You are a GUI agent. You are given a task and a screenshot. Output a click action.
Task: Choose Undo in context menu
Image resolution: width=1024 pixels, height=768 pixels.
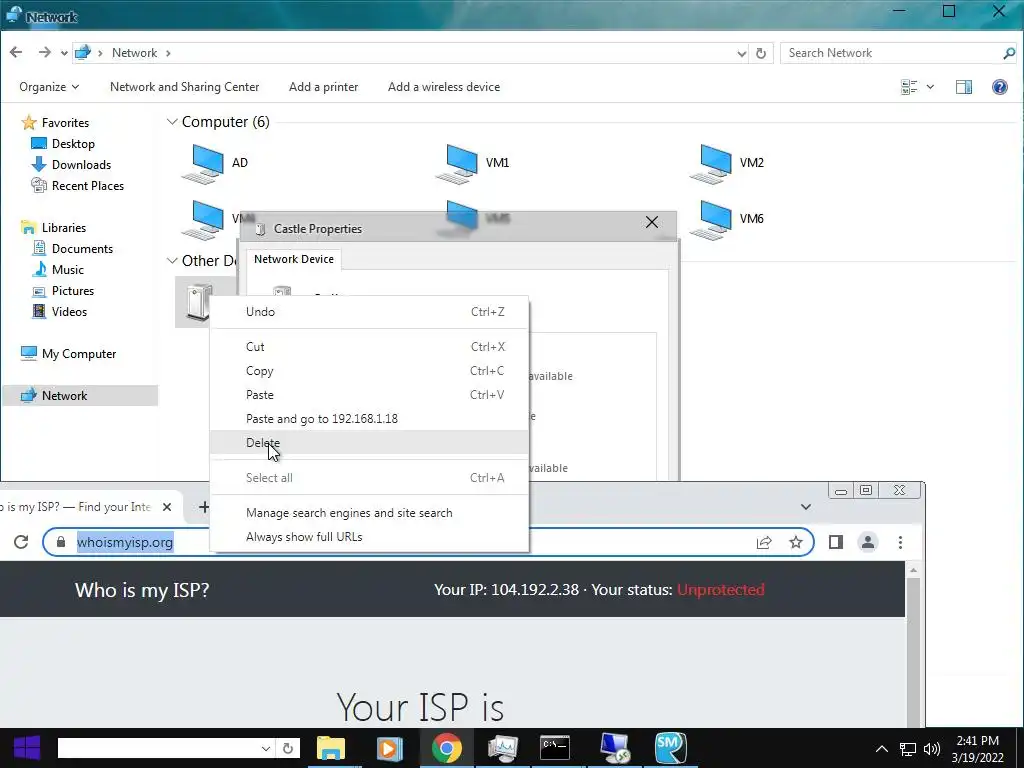click(x=370, y=312)
